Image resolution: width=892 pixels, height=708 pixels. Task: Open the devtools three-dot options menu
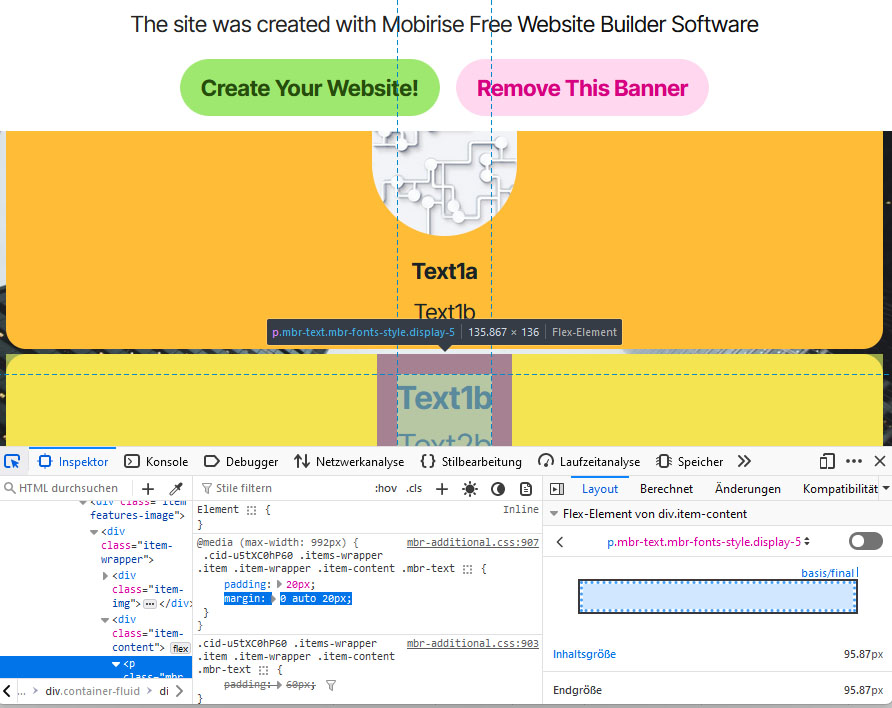(854, 461)
